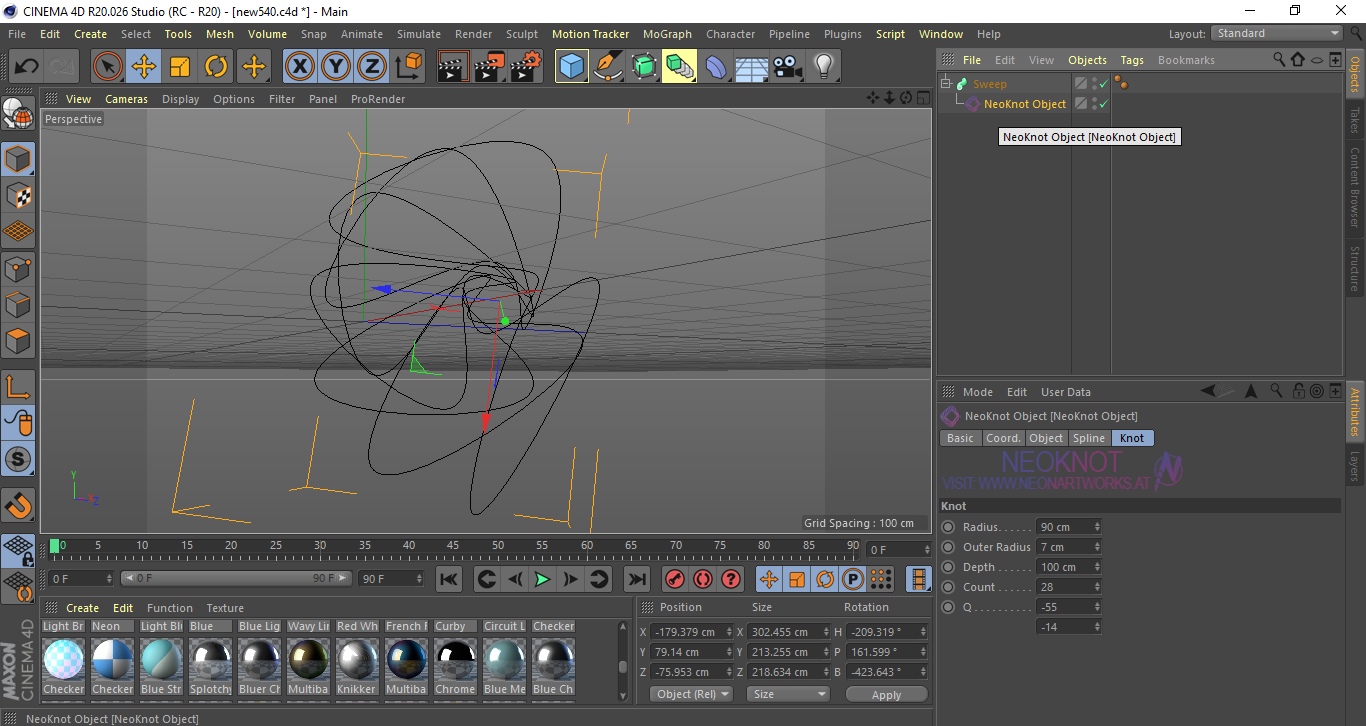This screenshot has width=1366, height=726.
Task: Open viewport Cameras menu
Action: pyautogui.click(x=126, y=99)
